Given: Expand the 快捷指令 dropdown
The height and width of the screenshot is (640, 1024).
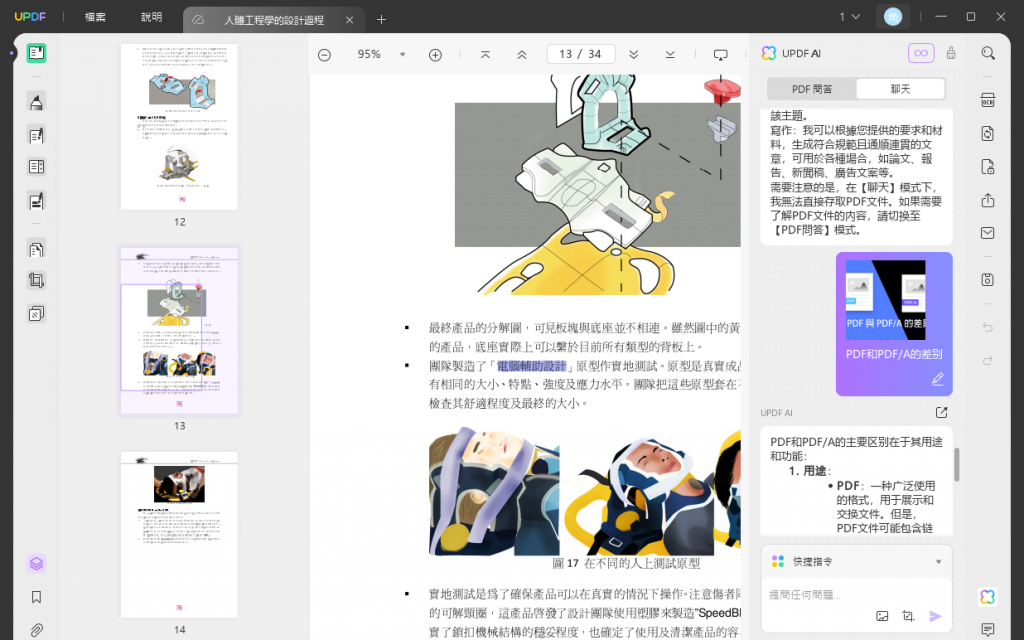Looking at the screenshot, I should (x=938, y=562).
